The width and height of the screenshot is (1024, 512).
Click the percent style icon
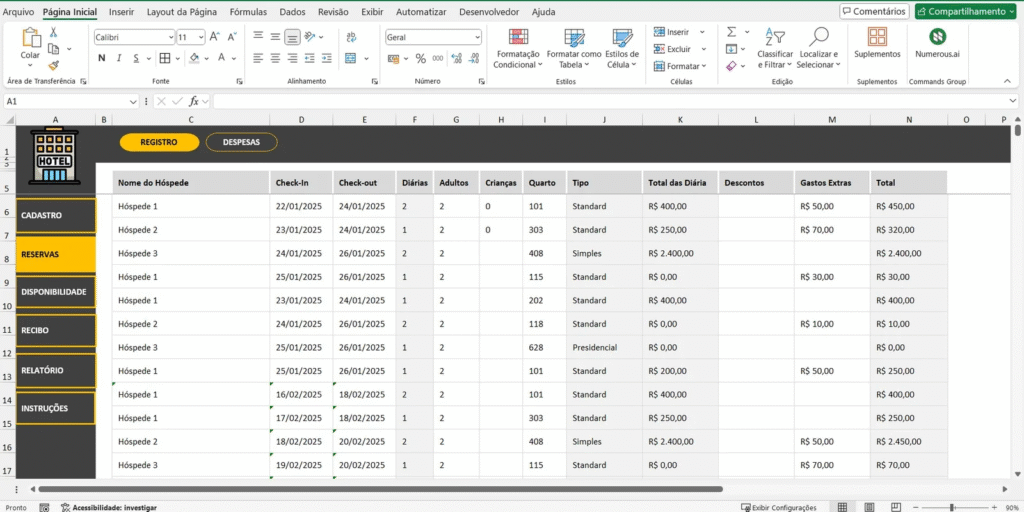[421, 59]
